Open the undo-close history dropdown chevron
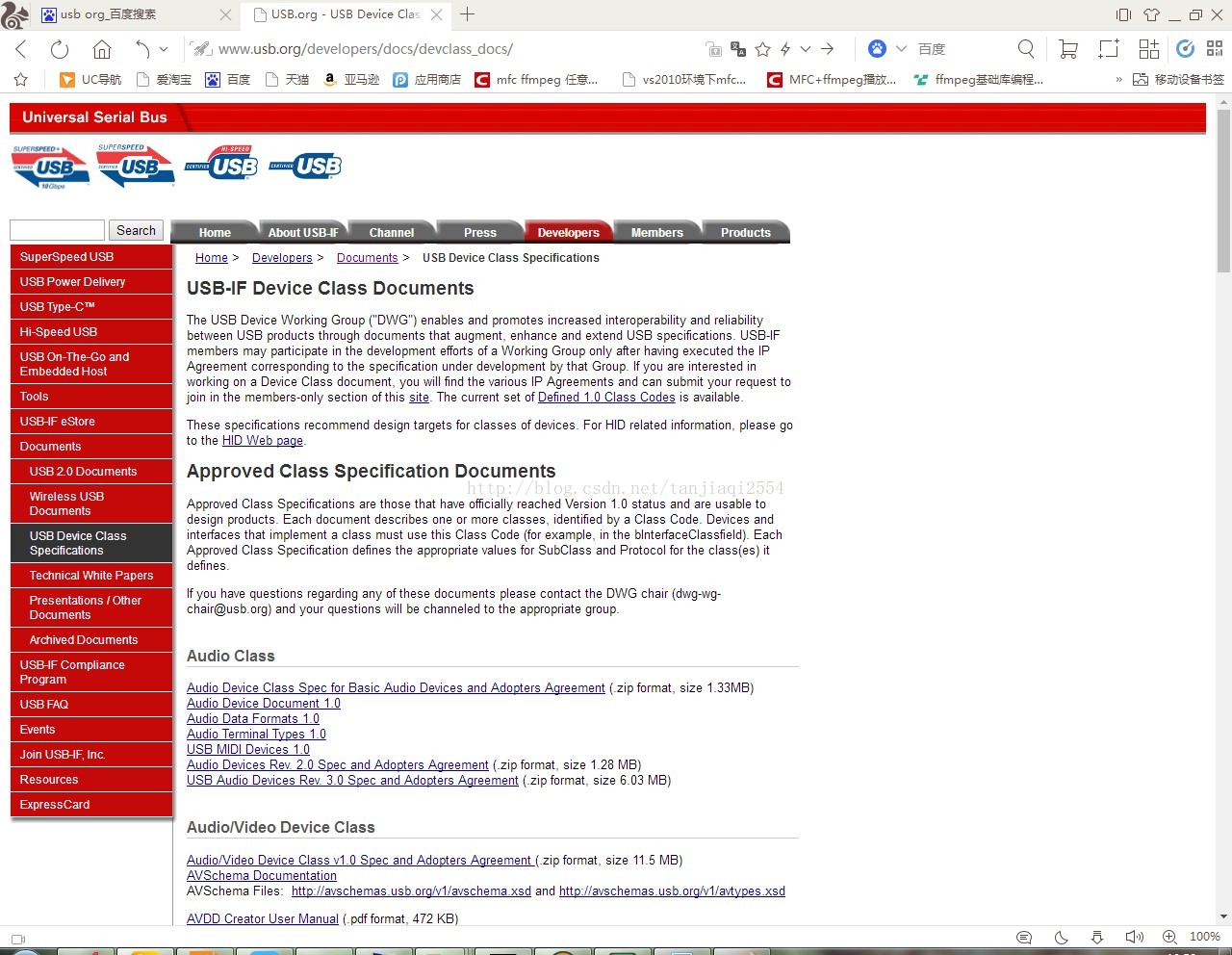The width and height of the screenshot is (1232, 955). (164, 49)
